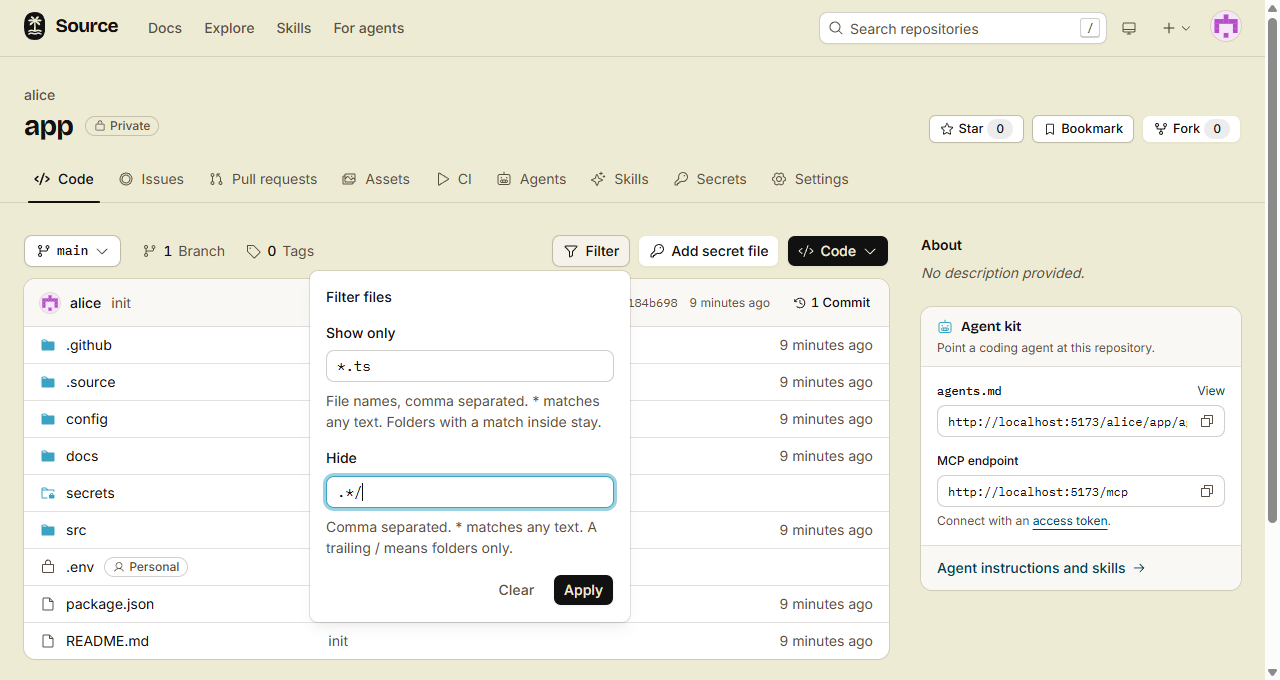
Task: Click the file icon beside package.json
Action: pos(47,604)
